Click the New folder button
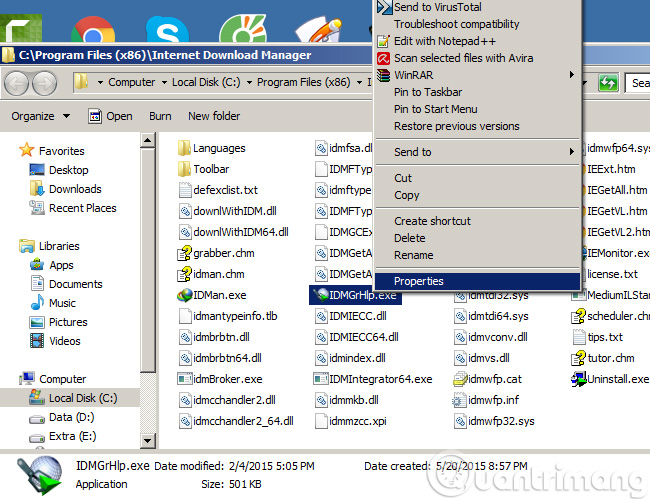Image resolution: width=650 pixels, height=500 pixels. click(214, 116)
